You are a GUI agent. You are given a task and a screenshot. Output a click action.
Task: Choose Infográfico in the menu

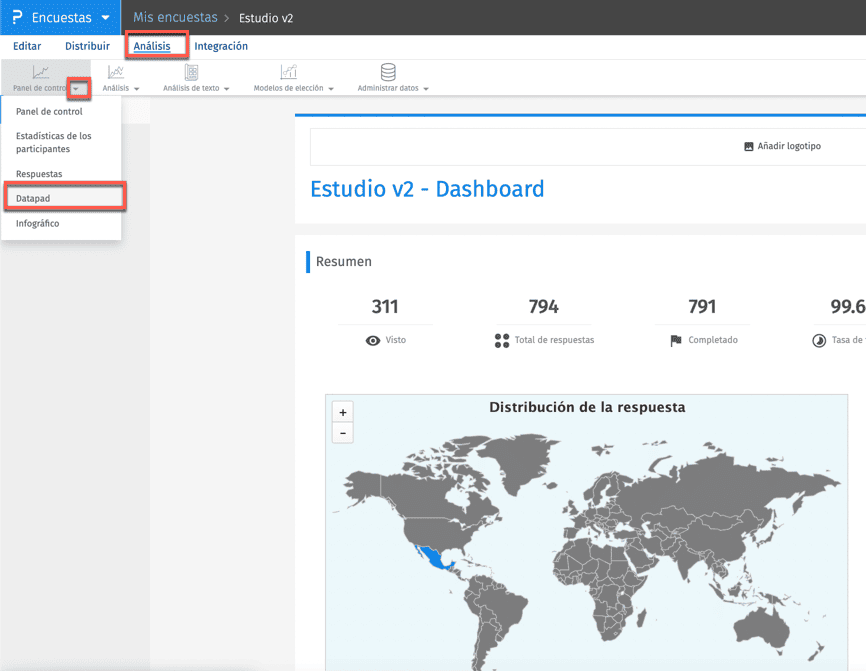38,223
